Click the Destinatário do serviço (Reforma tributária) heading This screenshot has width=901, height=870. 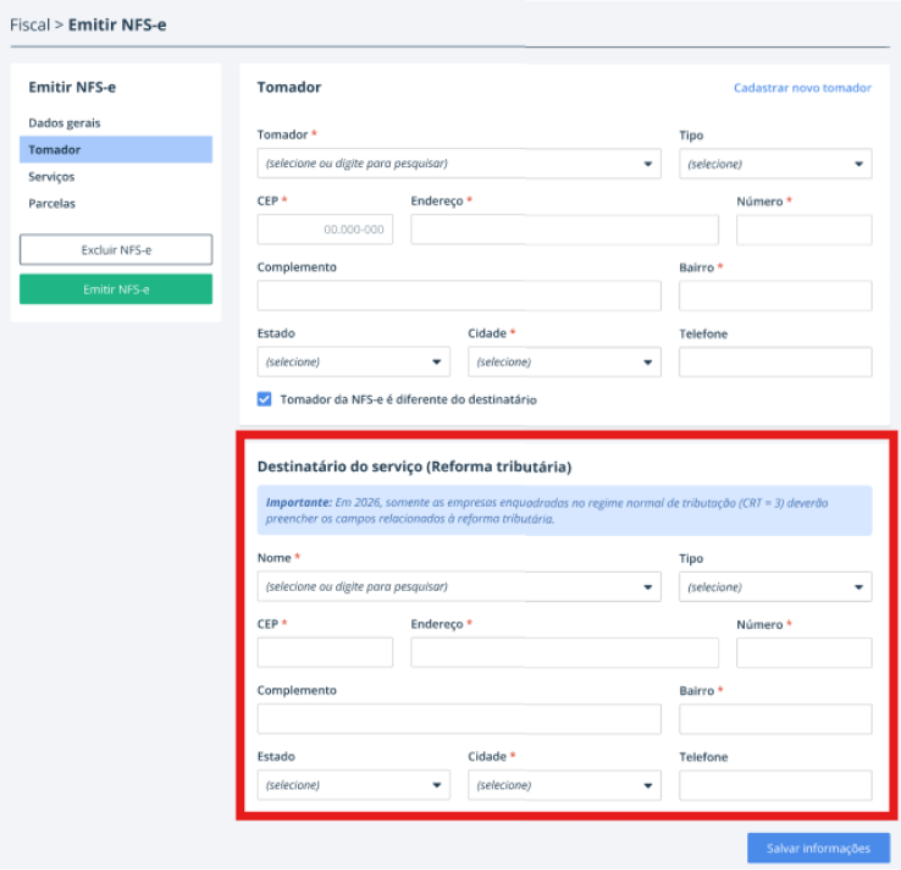point(414,467)
